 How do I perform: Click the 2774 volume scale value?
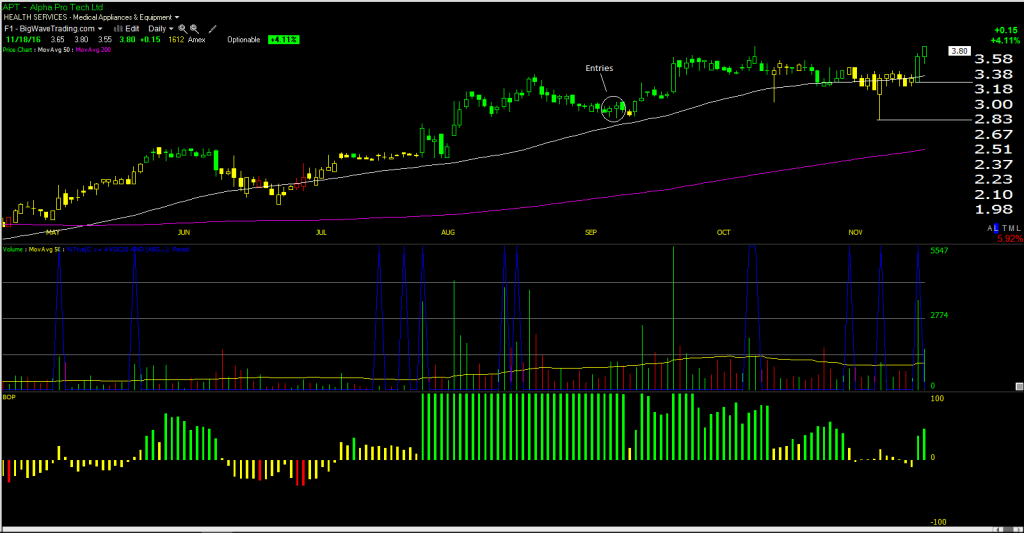click(x=940, y=315)
